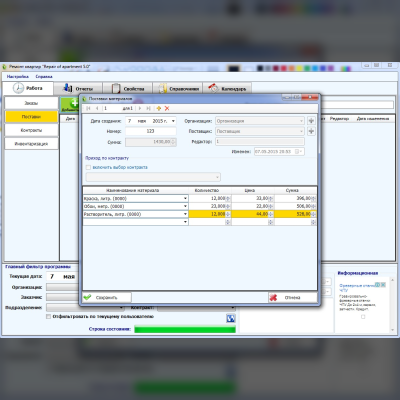Click the Сохранить save button
The image size is (400, 400).
[x=107, y=297]
